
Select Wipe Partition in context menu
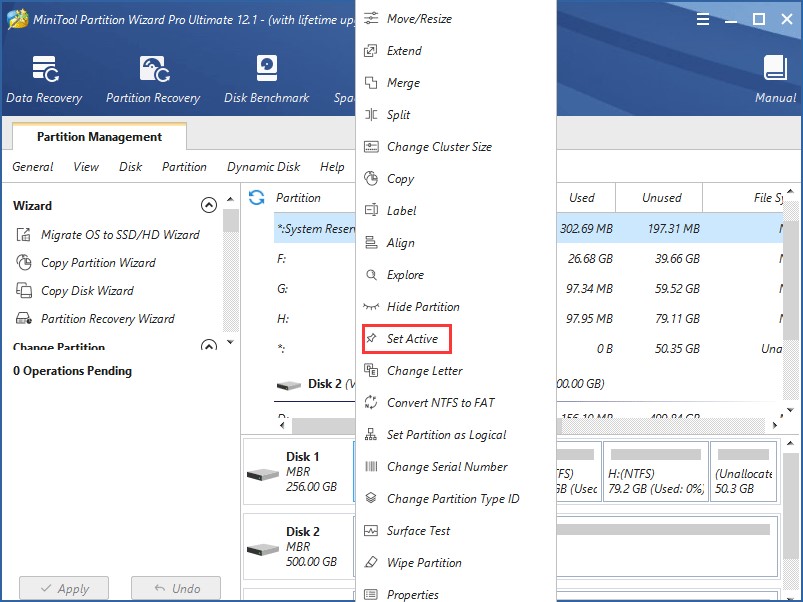point(424,563)
